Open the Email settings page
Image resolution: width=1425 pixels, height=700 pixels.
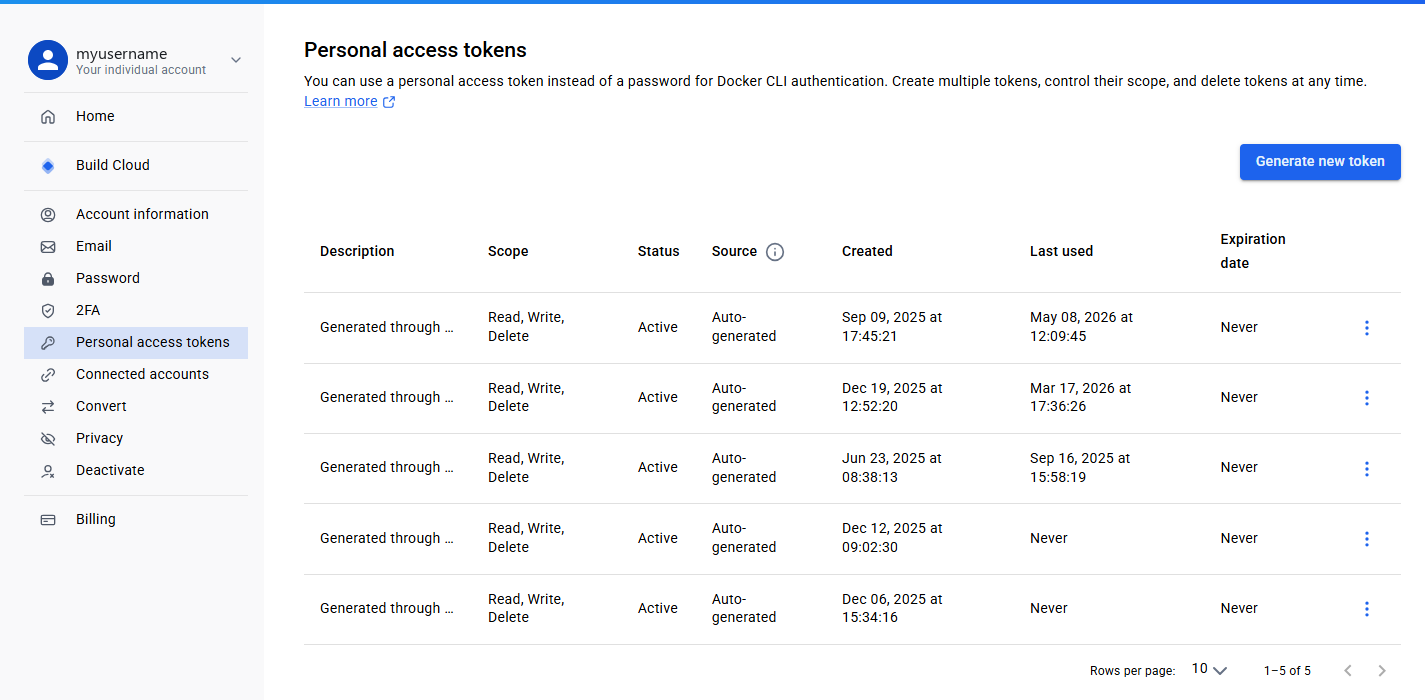click(x=136, y=247)
